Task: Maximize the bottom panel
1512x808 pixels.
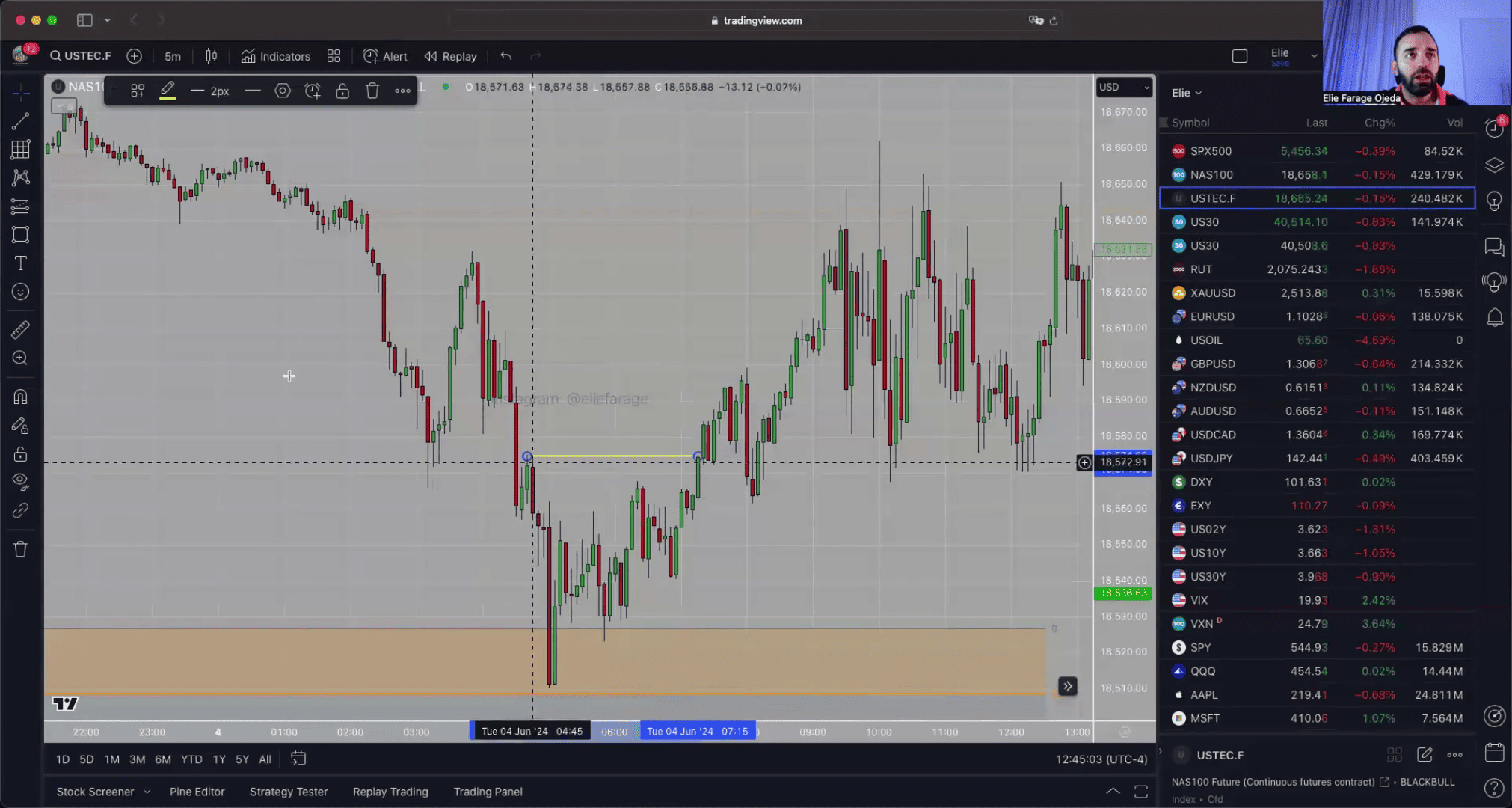Action: [1141, 791]
